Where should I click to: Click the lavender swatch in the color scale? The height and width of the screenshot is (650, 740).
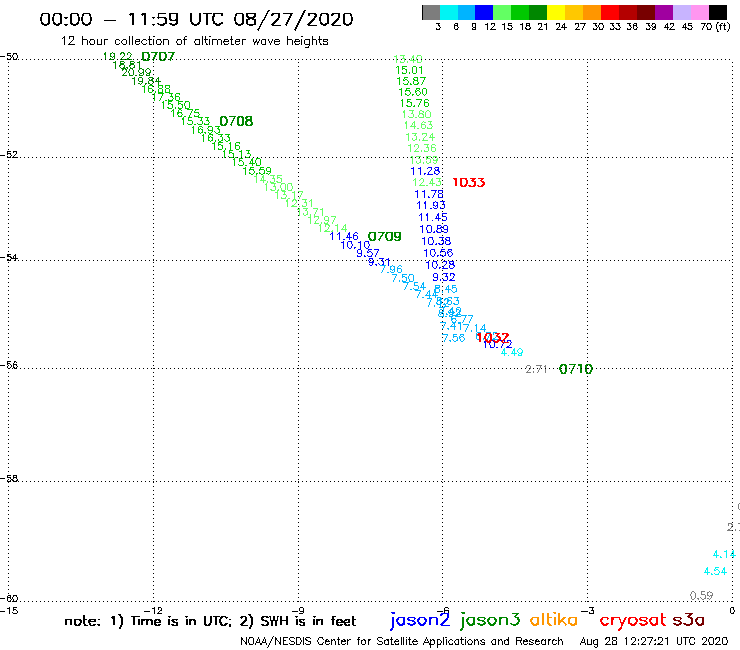pos(681,12)
